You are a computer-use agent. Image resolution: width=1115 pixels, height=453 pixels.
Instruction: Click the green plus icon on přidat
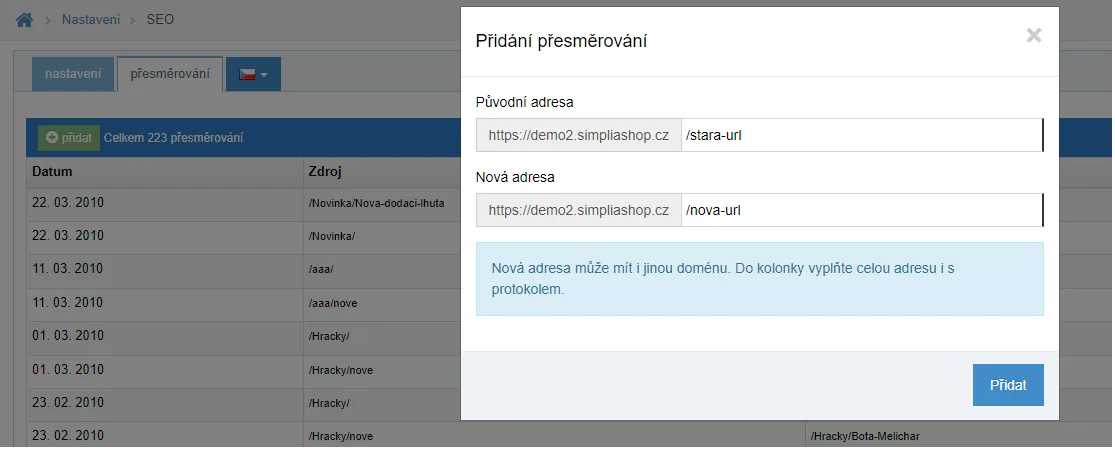click(51, 137)
